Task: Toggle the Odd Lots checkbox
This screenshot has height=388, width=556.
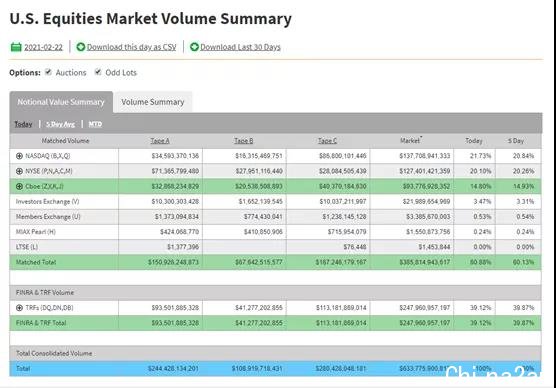Action: coord(98,72)
